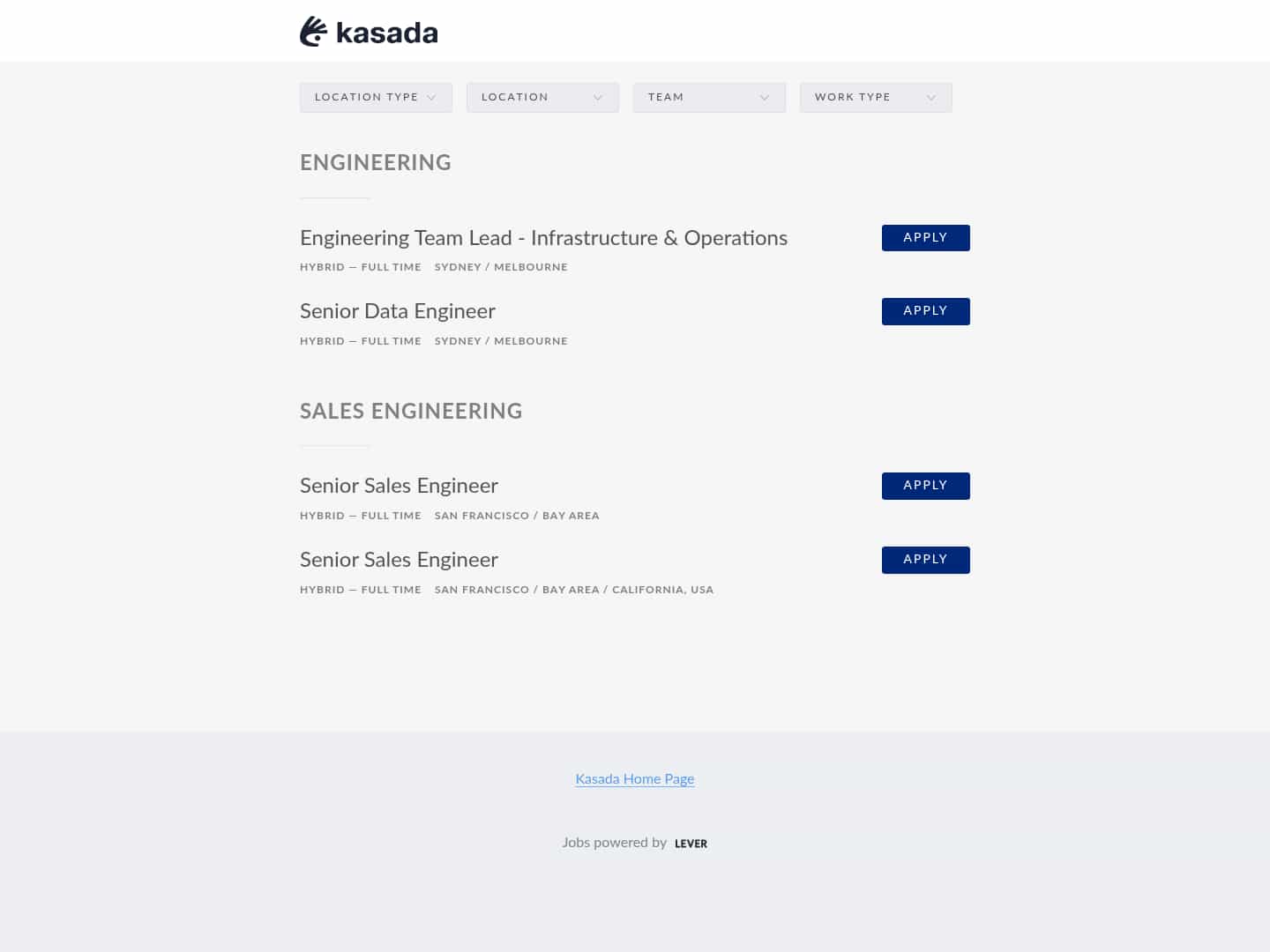Select the first Senior Sales Engineer listing
This screenshot has height=952, width=1270.
399,486
